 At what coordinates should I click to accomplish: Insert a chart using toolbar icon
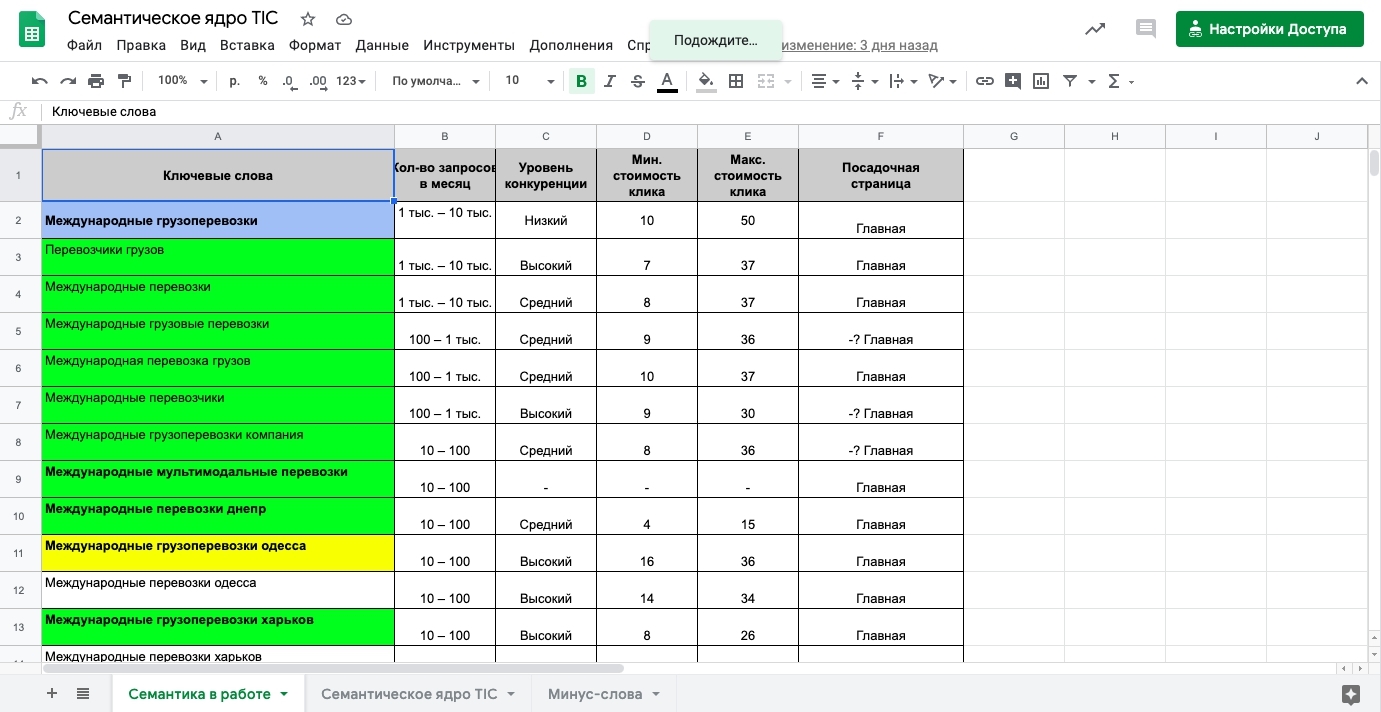(1041, 81)
